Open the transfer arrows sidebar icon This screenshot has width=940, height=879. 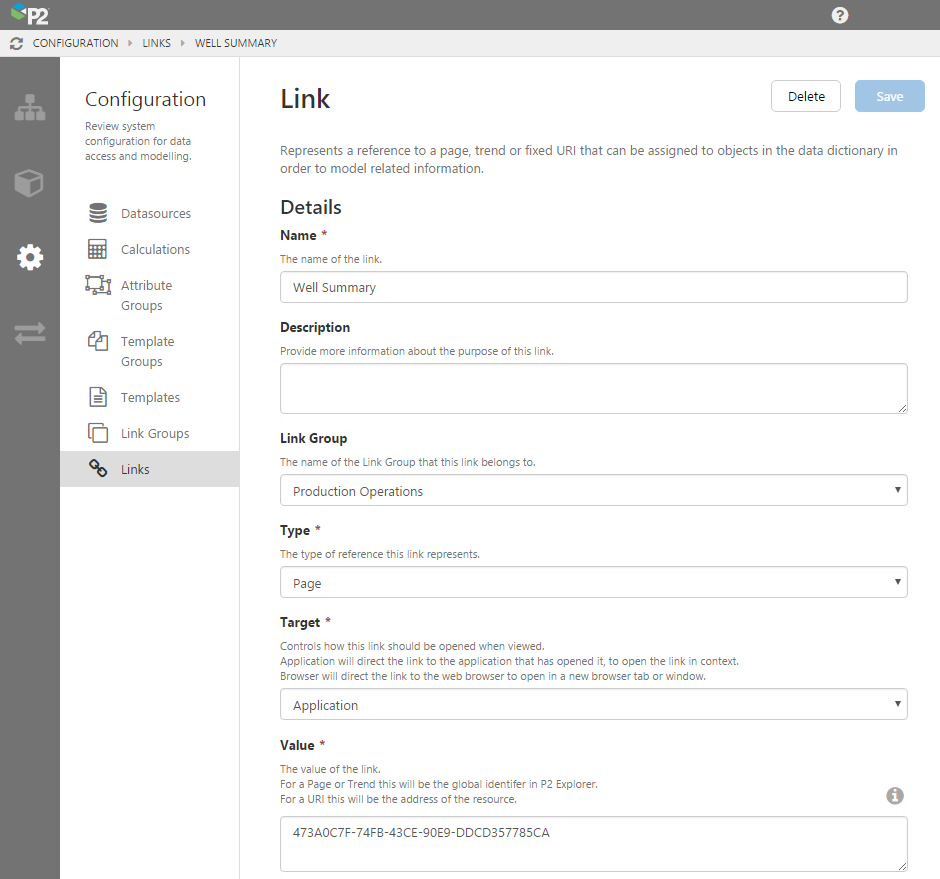30,334
